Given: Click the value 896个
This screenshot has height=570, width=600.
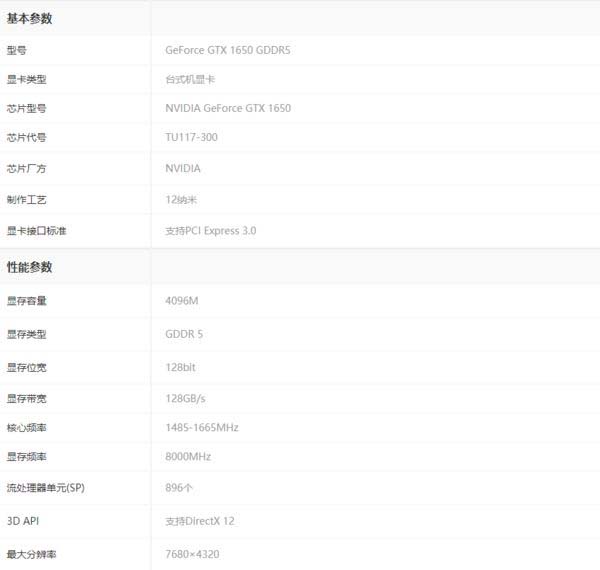Looking at the screenshot, I should pyautogui.click(x=179, y=488).
